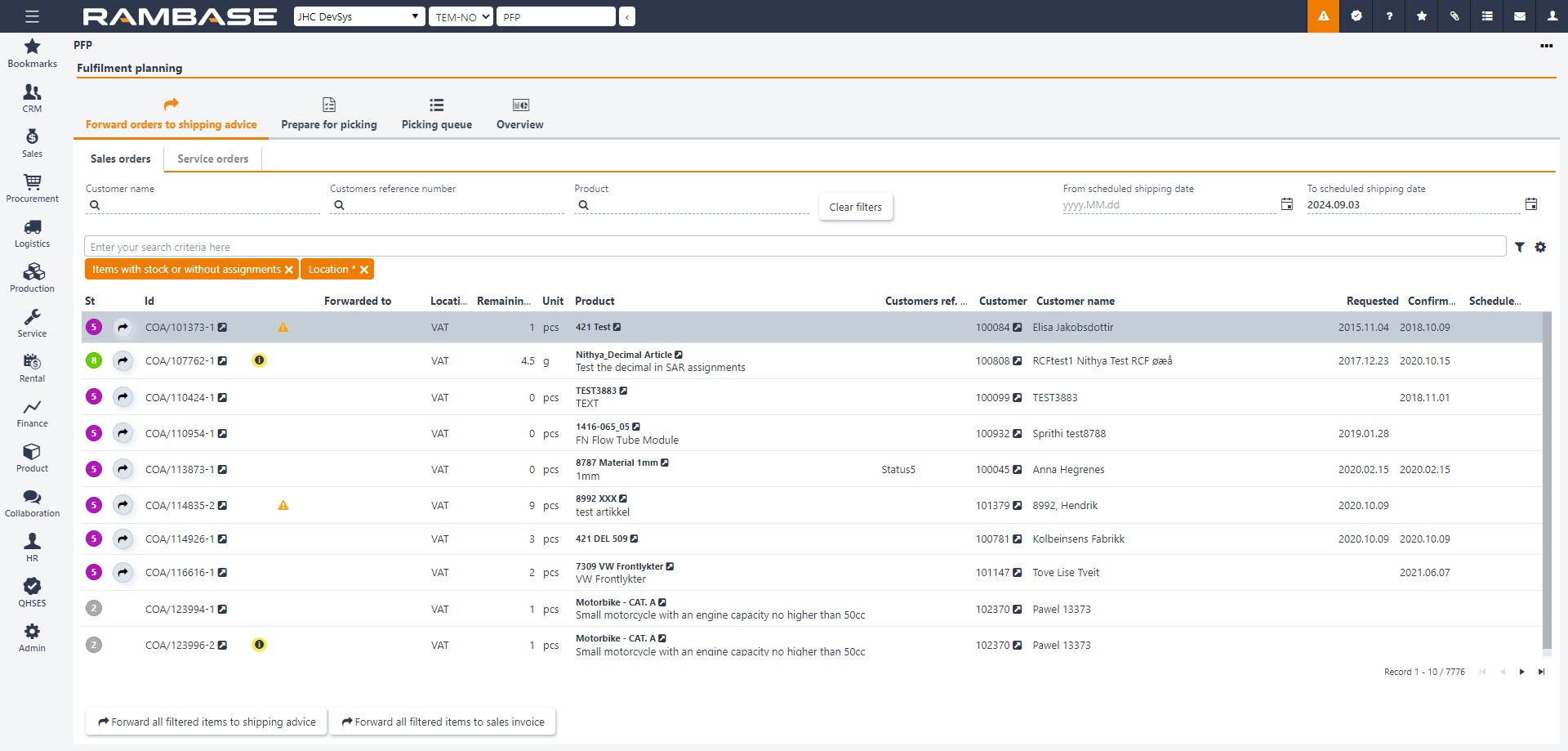The width and height of the screenshot is (1568, 751).
Task: Click the QHSES sidebar icon
Action: click(32, 592)
